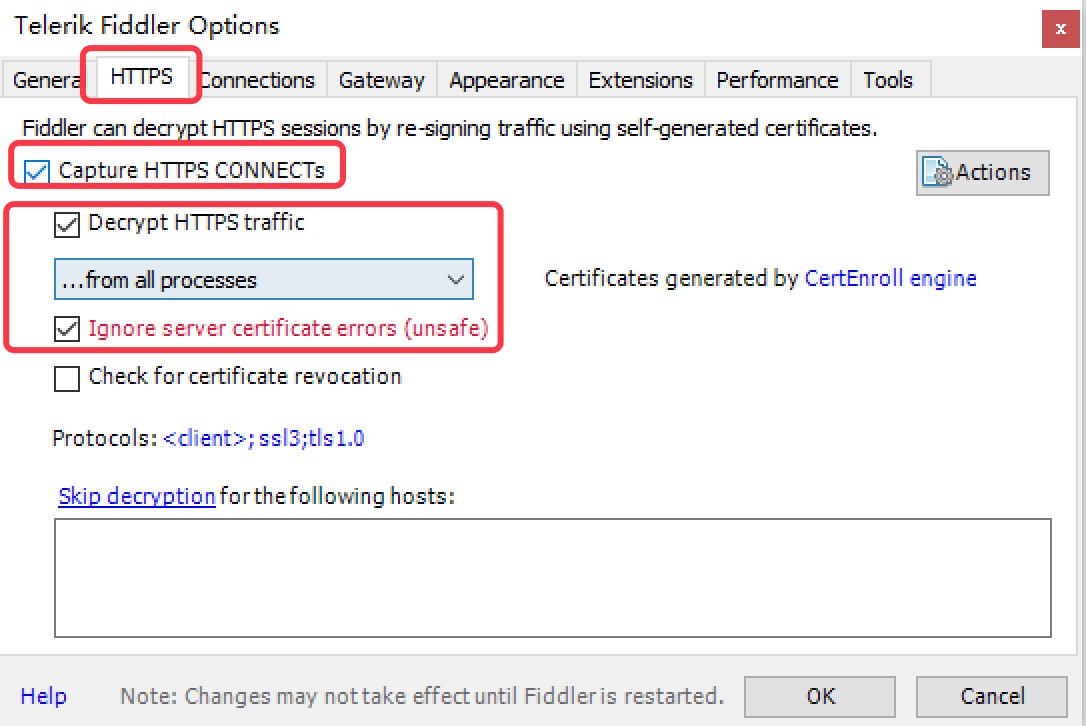Click the protocols list link
Screen dimensions: 1086x726
(263, 438)
